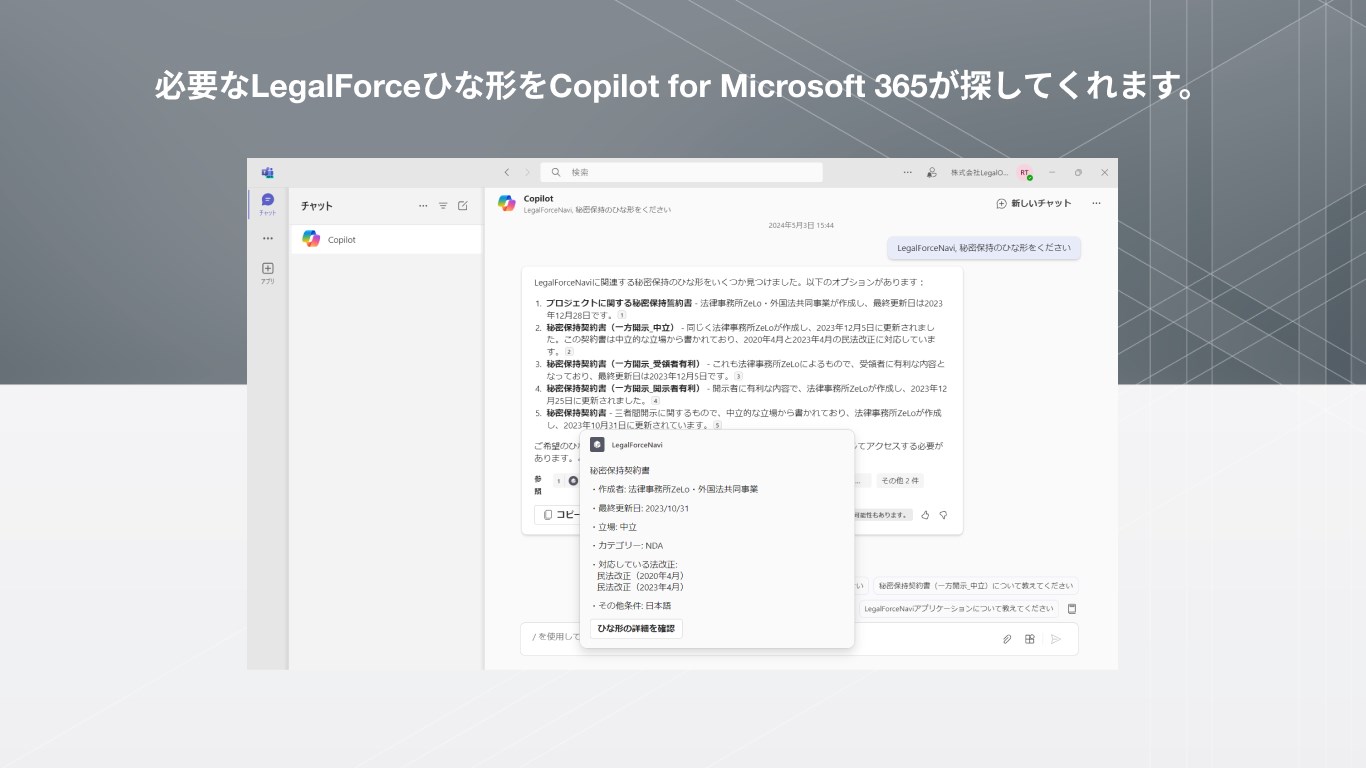Click the LegalForceNavi icon in popup card

597,445
